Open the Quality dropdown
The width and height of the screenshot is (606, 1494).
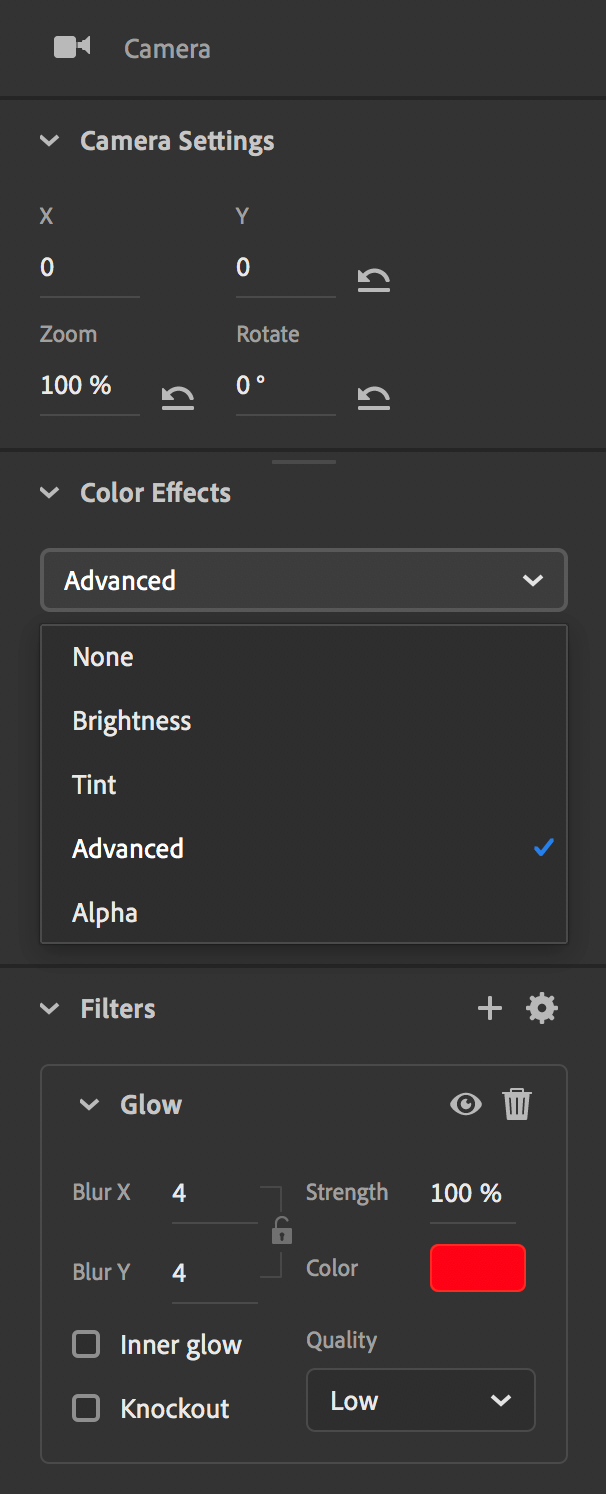click(420, 1400)
